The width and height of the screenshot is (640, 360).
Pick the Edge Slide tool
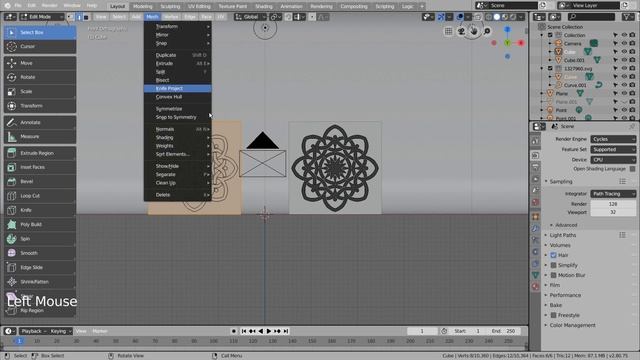tap(40, 267)
